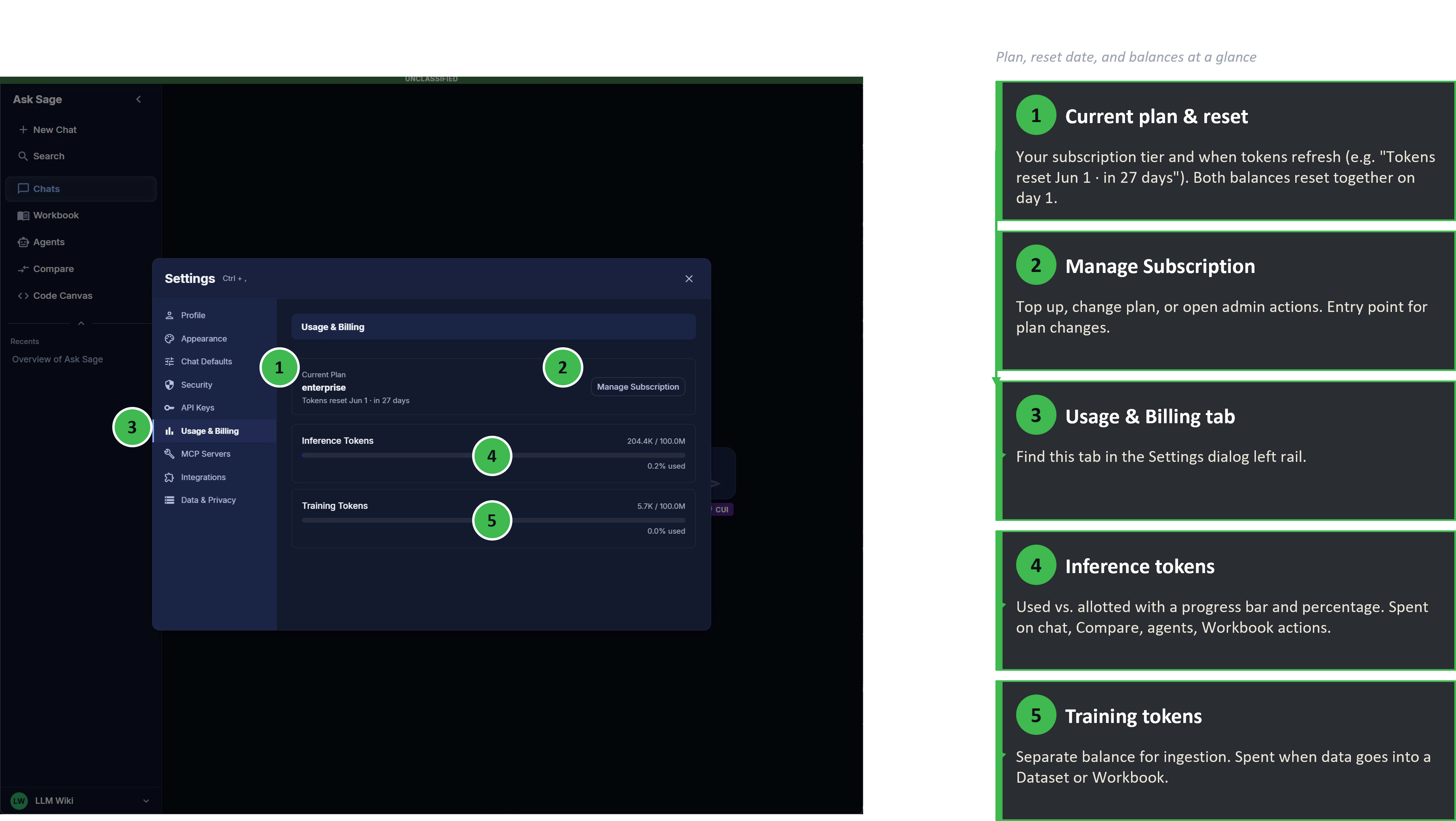This screenshot has height=821, width=1456.
Task: Click the Profile person icon in Settings
Action: [x=169, y=315]
